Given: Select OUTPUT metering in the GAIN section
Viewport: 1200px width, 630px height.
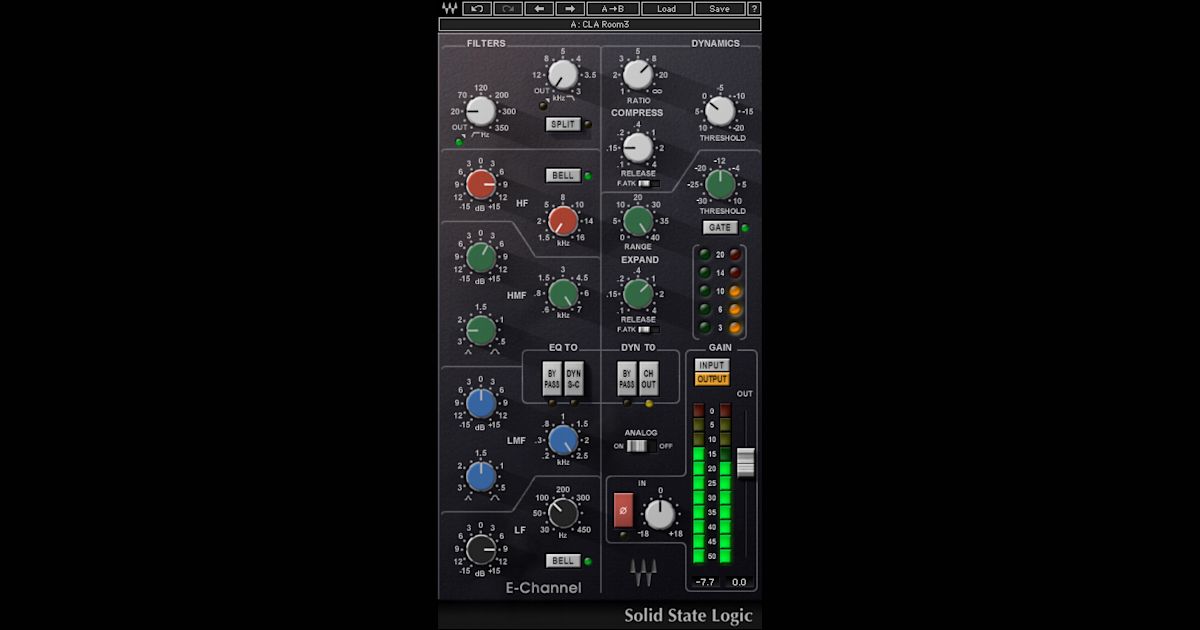Looking at the screenshot, I should click(712, 379).
